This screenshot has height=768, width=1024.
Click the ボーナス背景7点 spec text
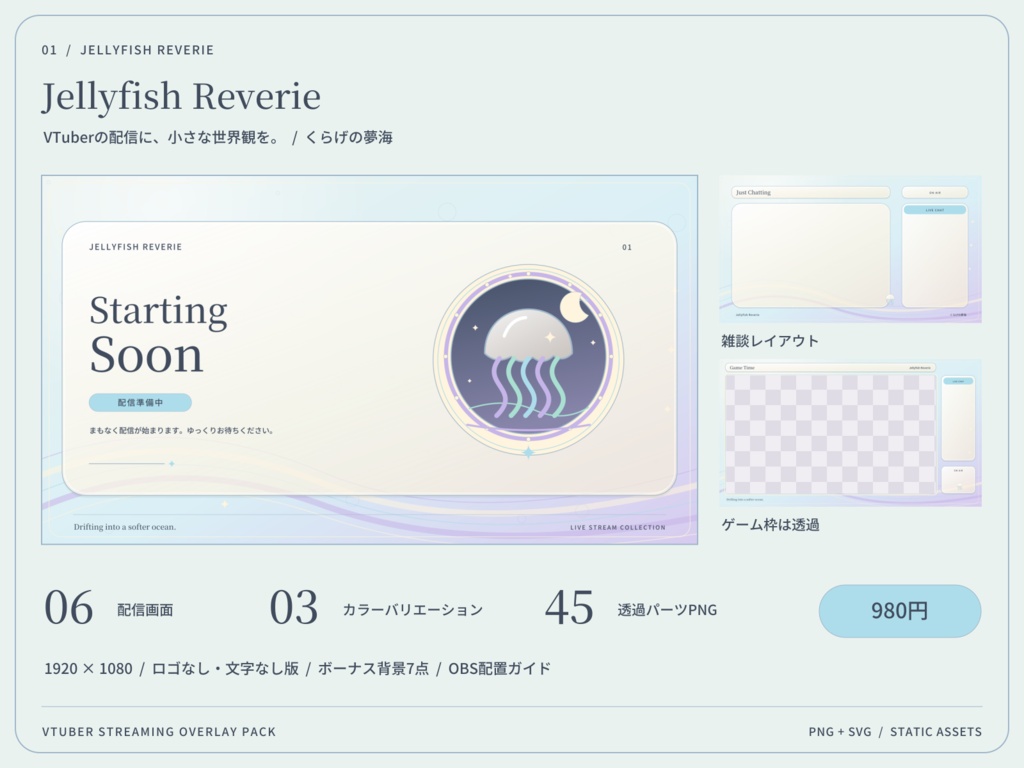374,669
